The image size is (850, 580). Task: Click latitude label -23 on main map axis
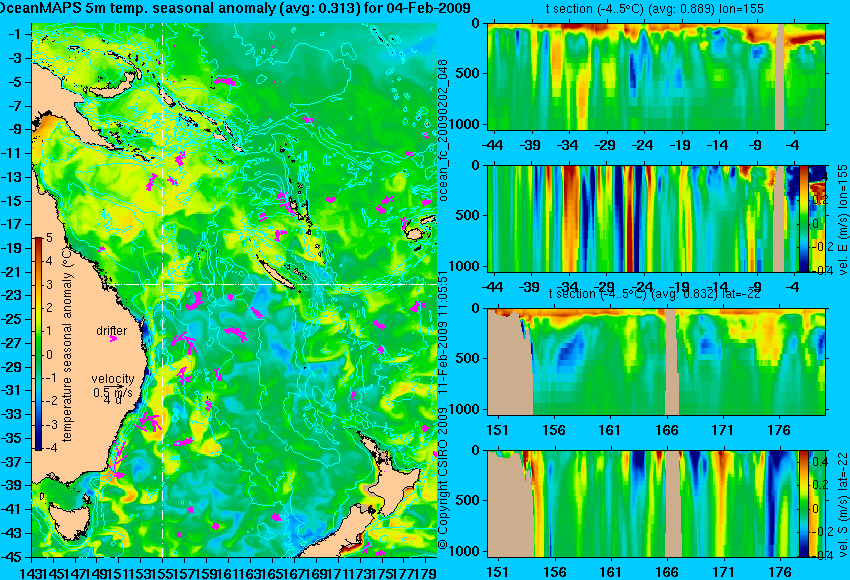[x=12, y=295]
